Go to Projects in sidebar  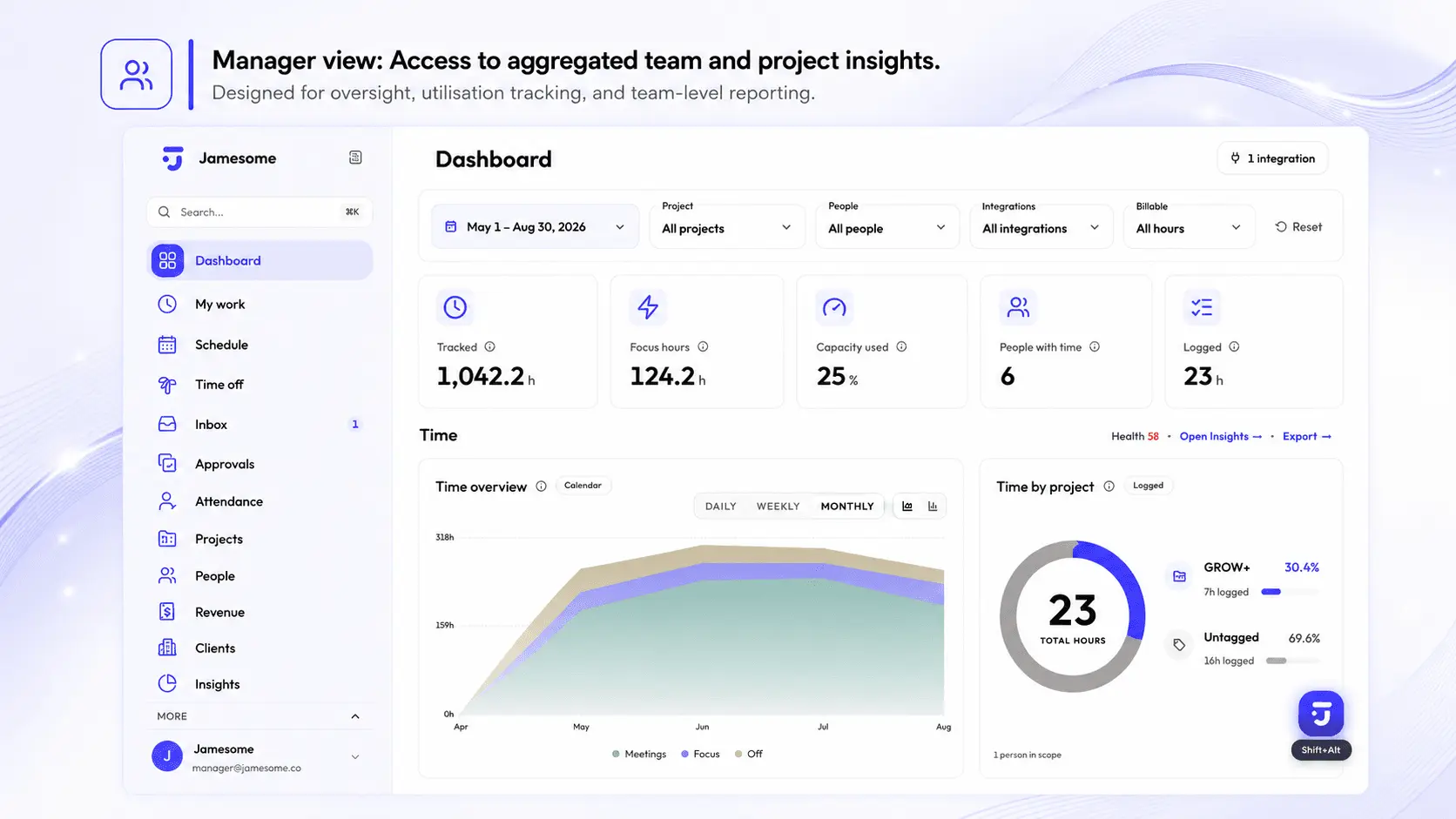pos(260,539)
